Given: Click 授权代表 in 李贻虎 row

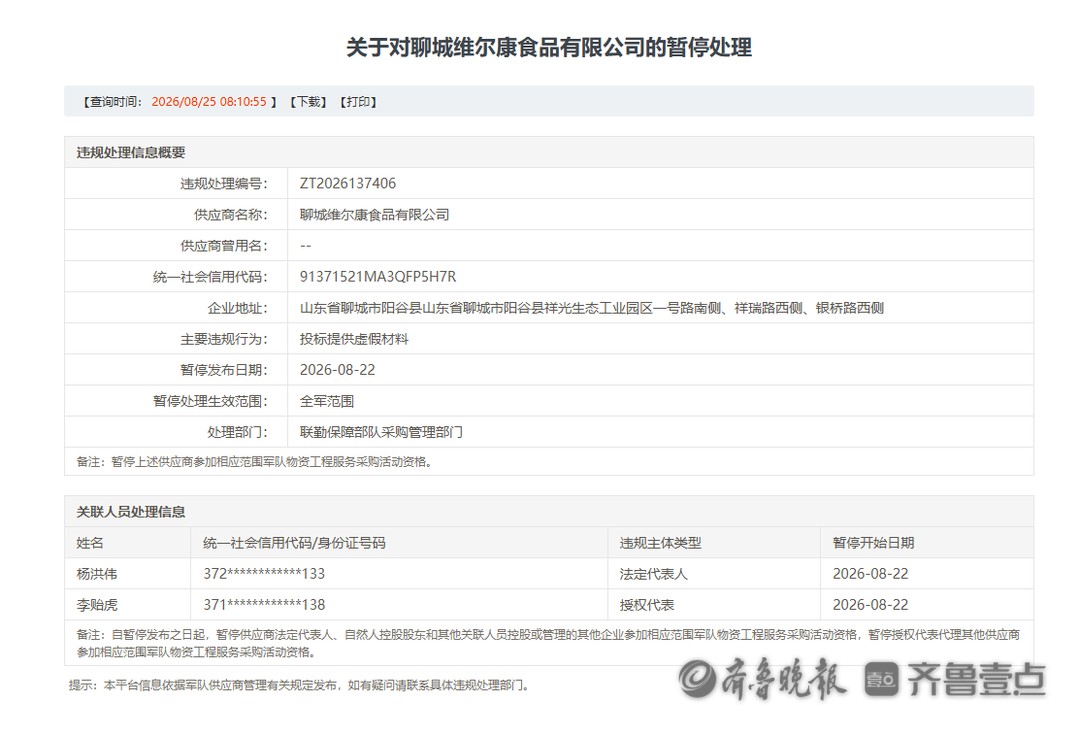Looking at the screenshot, I should [647, 605].
